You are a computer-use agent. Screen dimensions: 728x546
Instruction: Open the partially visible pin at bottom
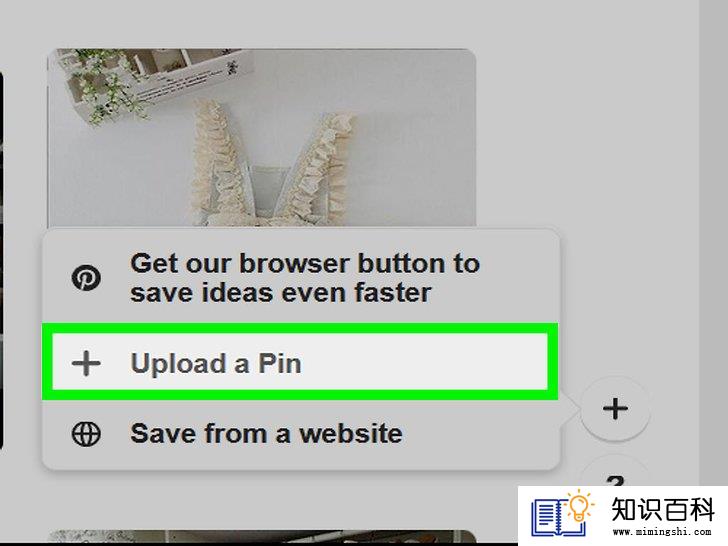click(x=262, y=536)
